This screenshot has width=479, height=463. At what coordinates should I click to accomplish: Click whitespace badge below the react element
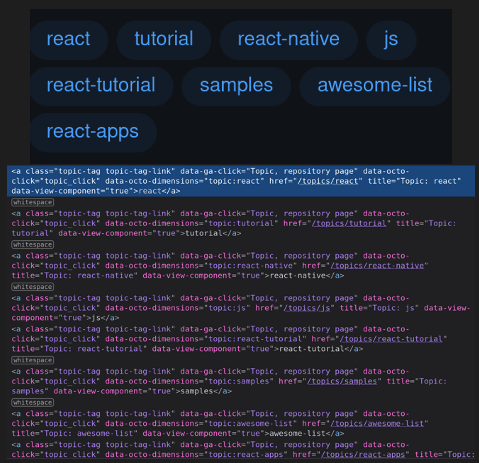pos(33,202)
